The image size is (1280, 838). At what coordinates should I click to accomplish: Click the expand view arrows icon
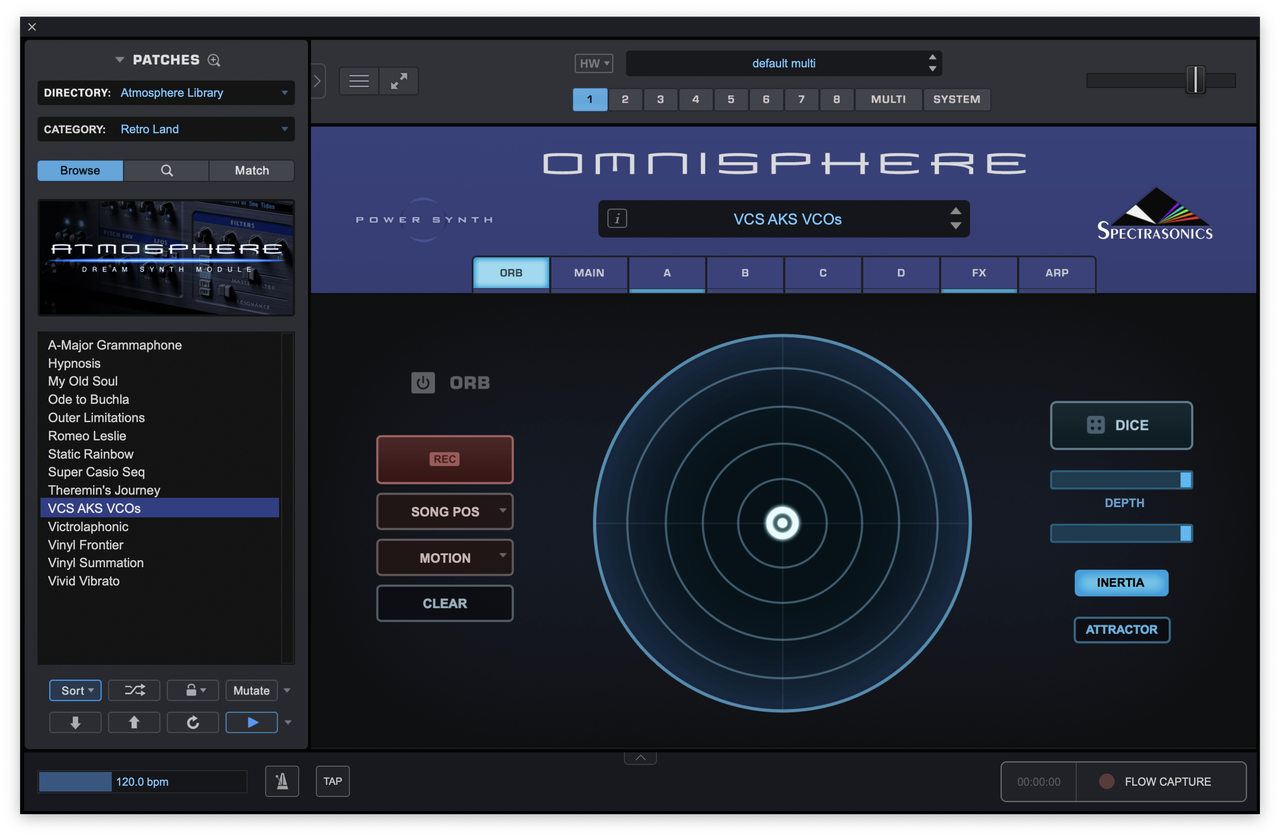click(x=398, y=81)
